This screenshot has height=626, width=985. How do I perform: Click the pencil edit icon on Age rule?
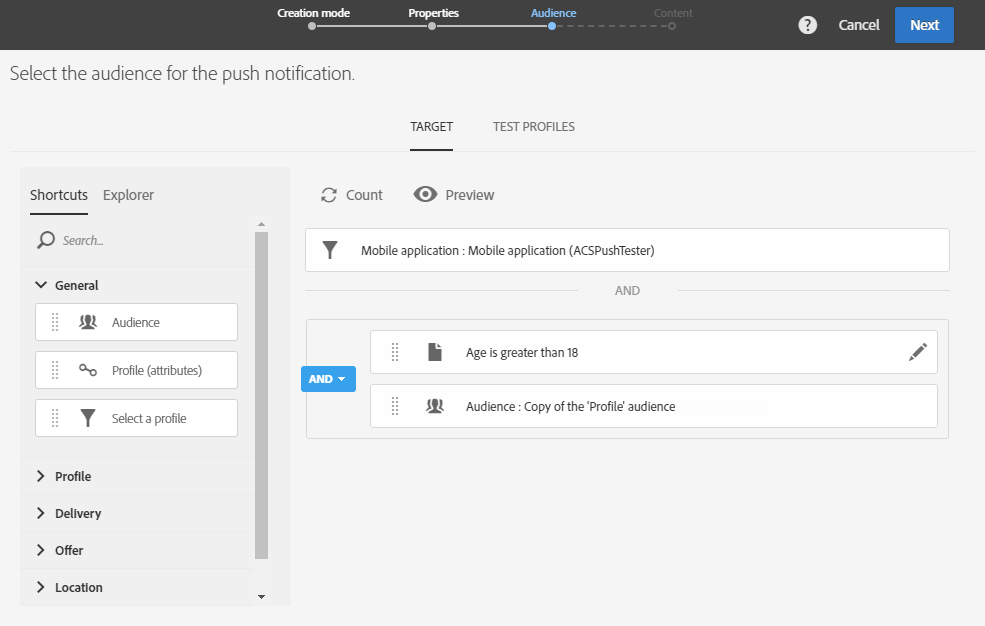point(917,352)
